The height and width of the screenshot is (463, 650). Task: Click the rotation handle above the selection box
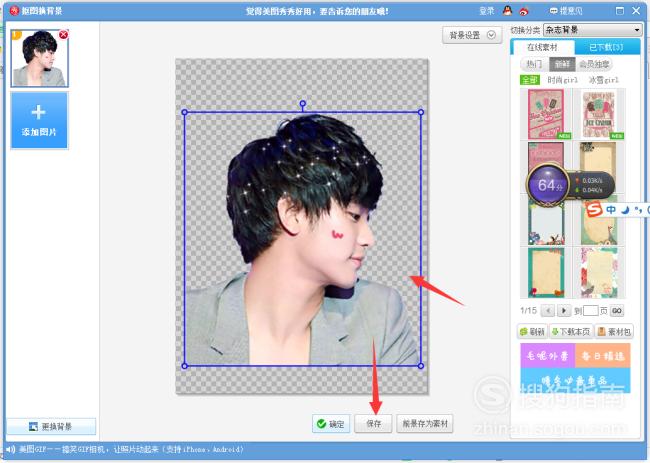[303, 103]
